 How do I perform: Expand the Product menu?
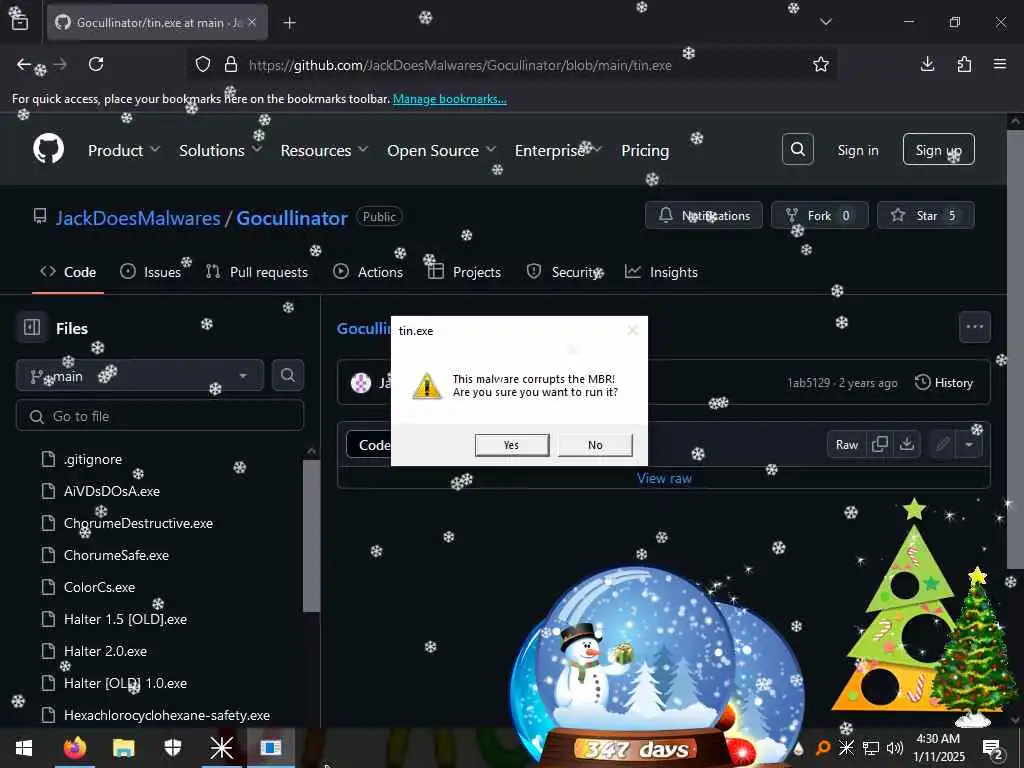tap(124, 150)
